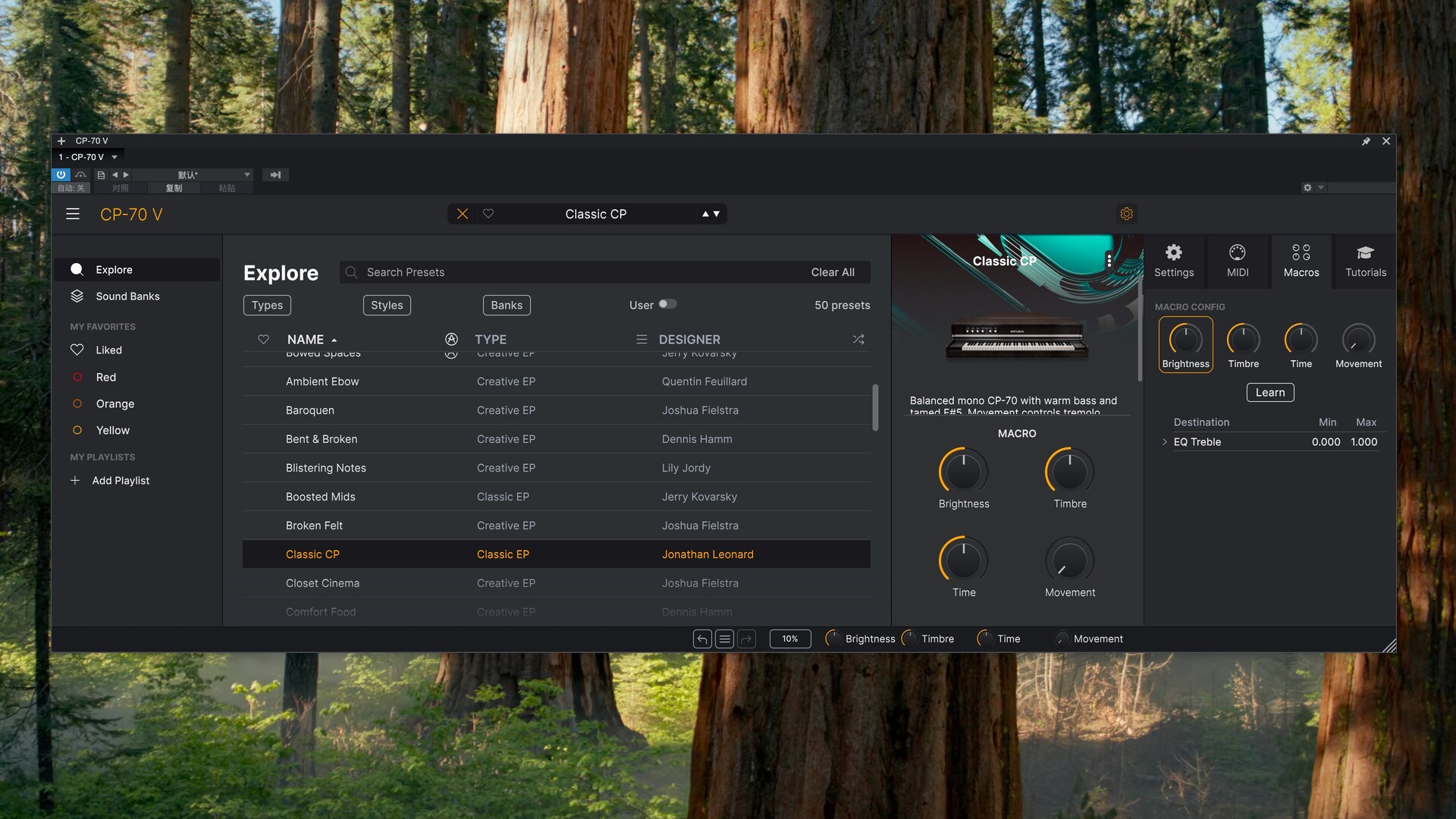Click Add Playlist
Screen dimensions: 1456x819
click(x=110, y=481)
